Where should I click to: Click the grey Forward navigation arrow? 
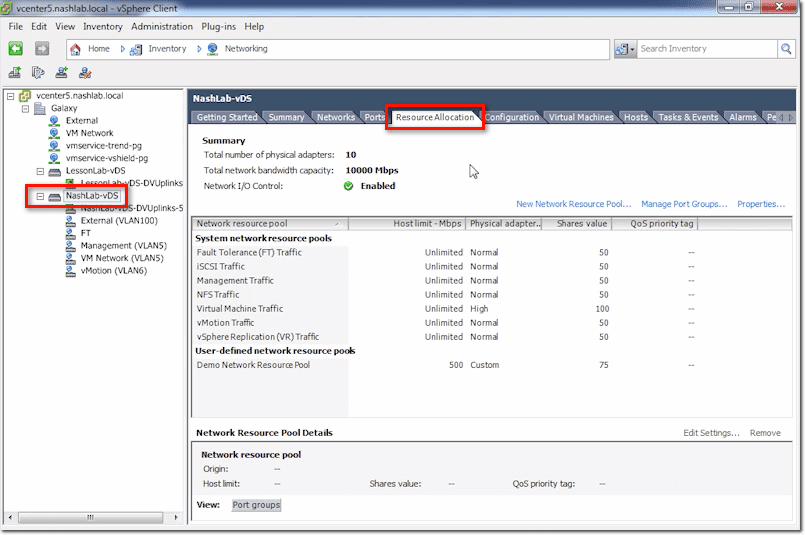42,49
